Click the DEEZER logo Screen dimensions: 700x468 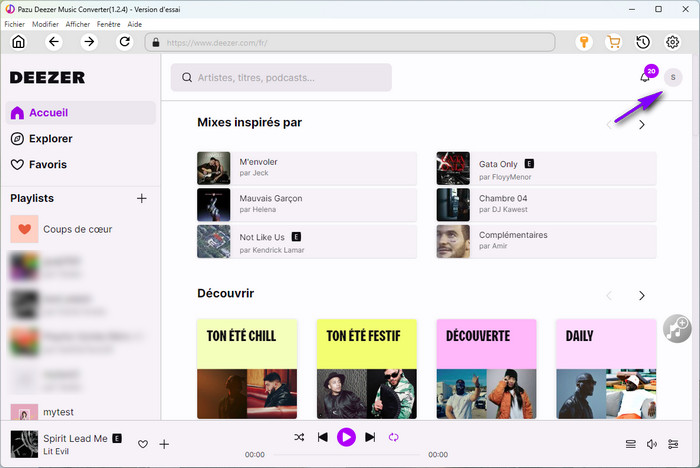coord(47,78)
